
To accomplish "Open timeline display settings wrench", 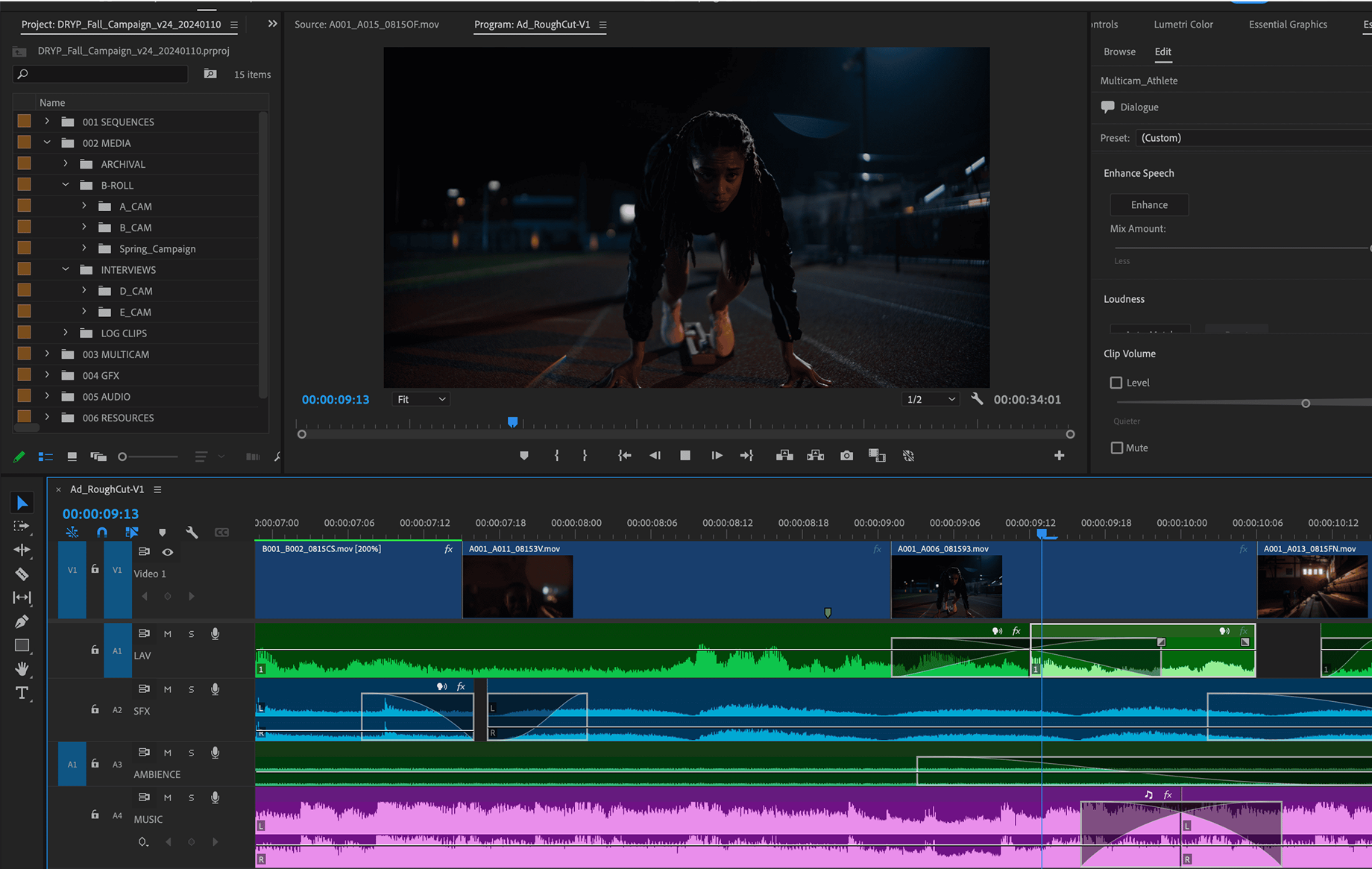I will click(192, 533).
